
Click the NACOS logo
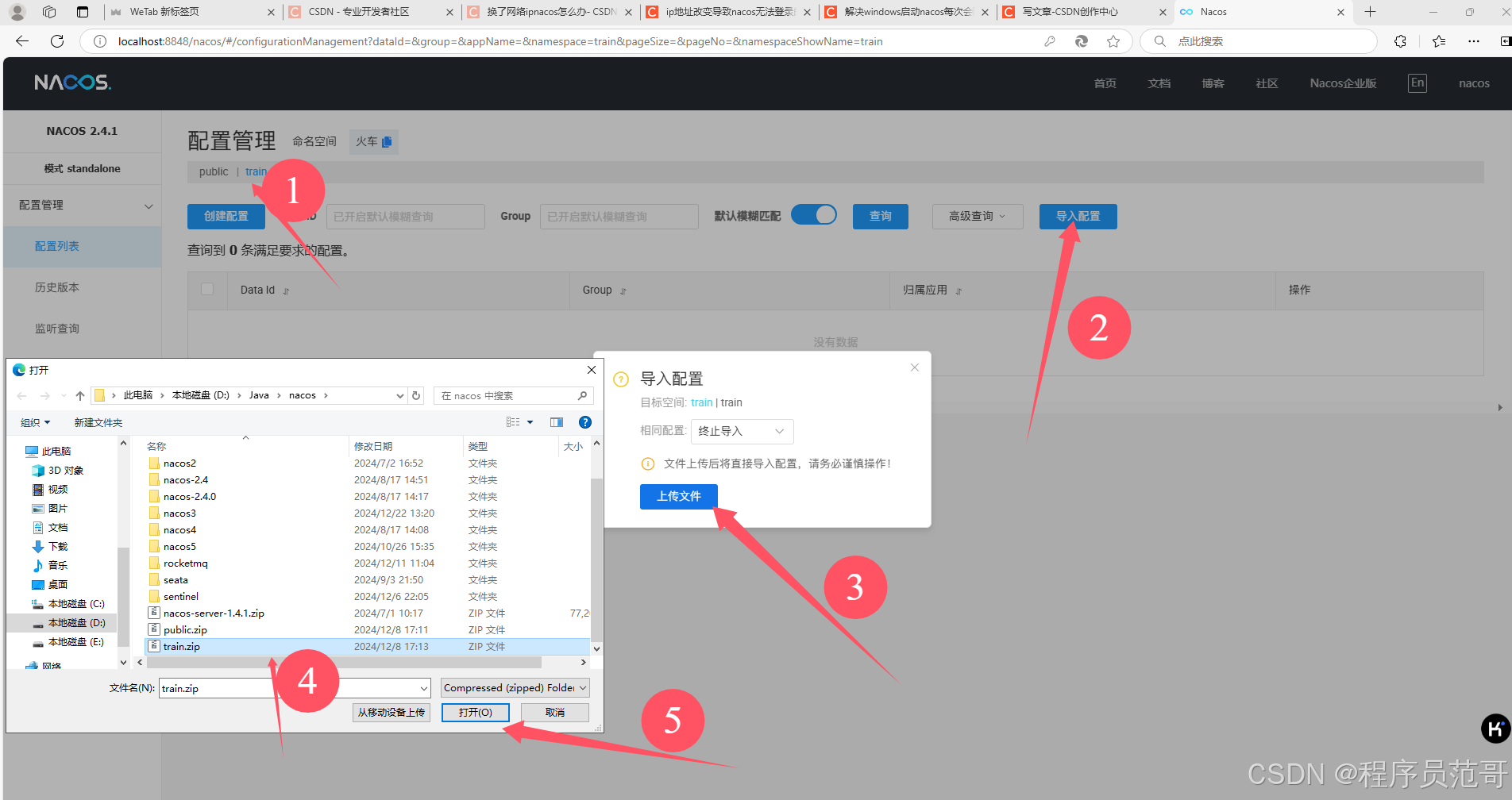coord(72,83)
